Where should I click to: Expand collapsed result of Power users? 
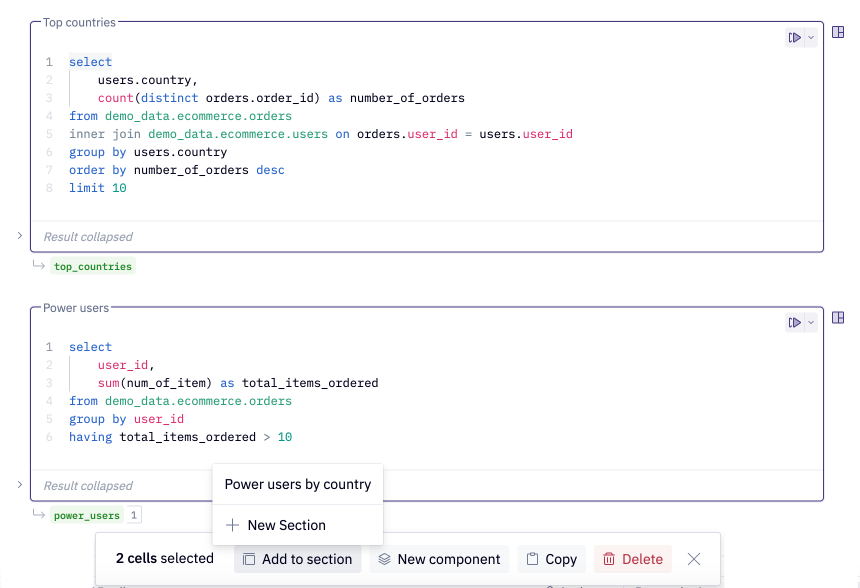(x=20, y=485)
